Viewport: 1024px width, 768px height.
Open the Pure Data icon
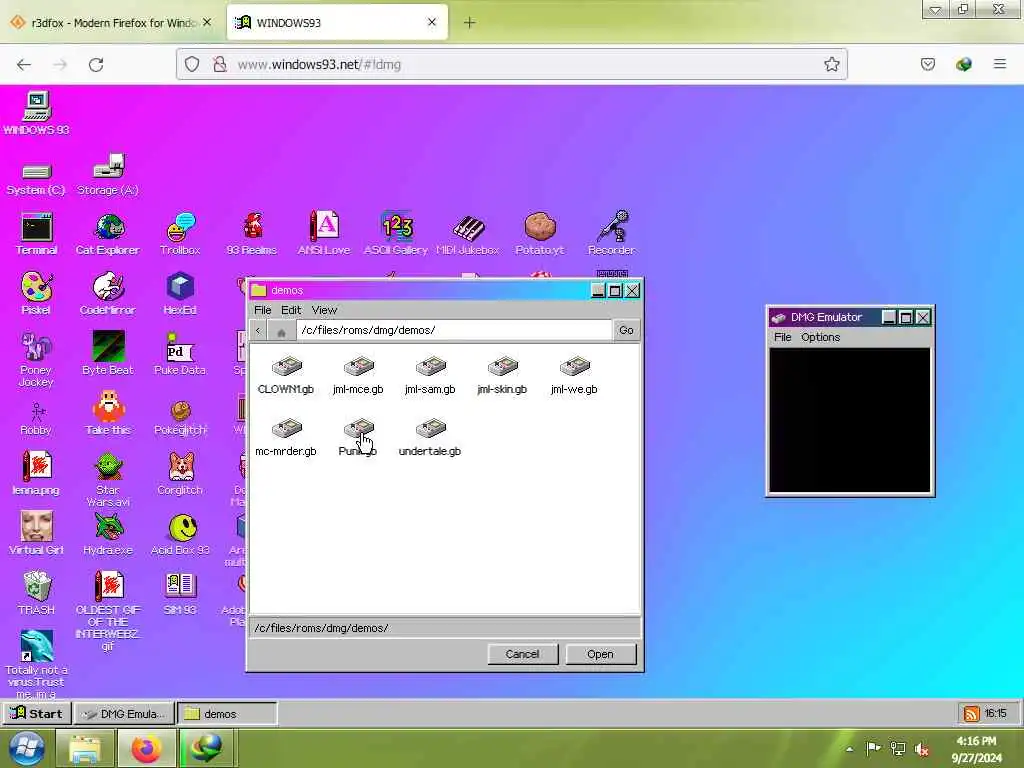coord(180,354)
